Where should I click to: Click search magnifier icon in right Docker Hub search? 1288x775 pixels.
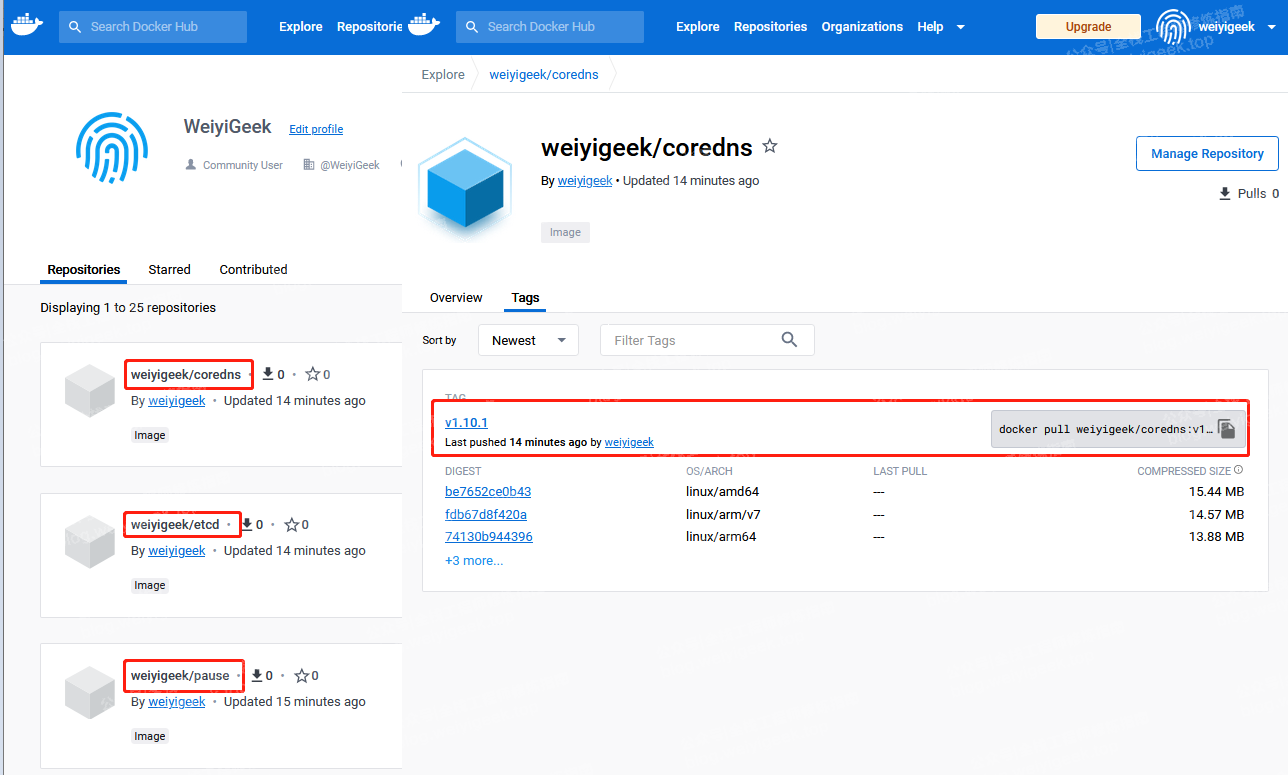(472, 27)
